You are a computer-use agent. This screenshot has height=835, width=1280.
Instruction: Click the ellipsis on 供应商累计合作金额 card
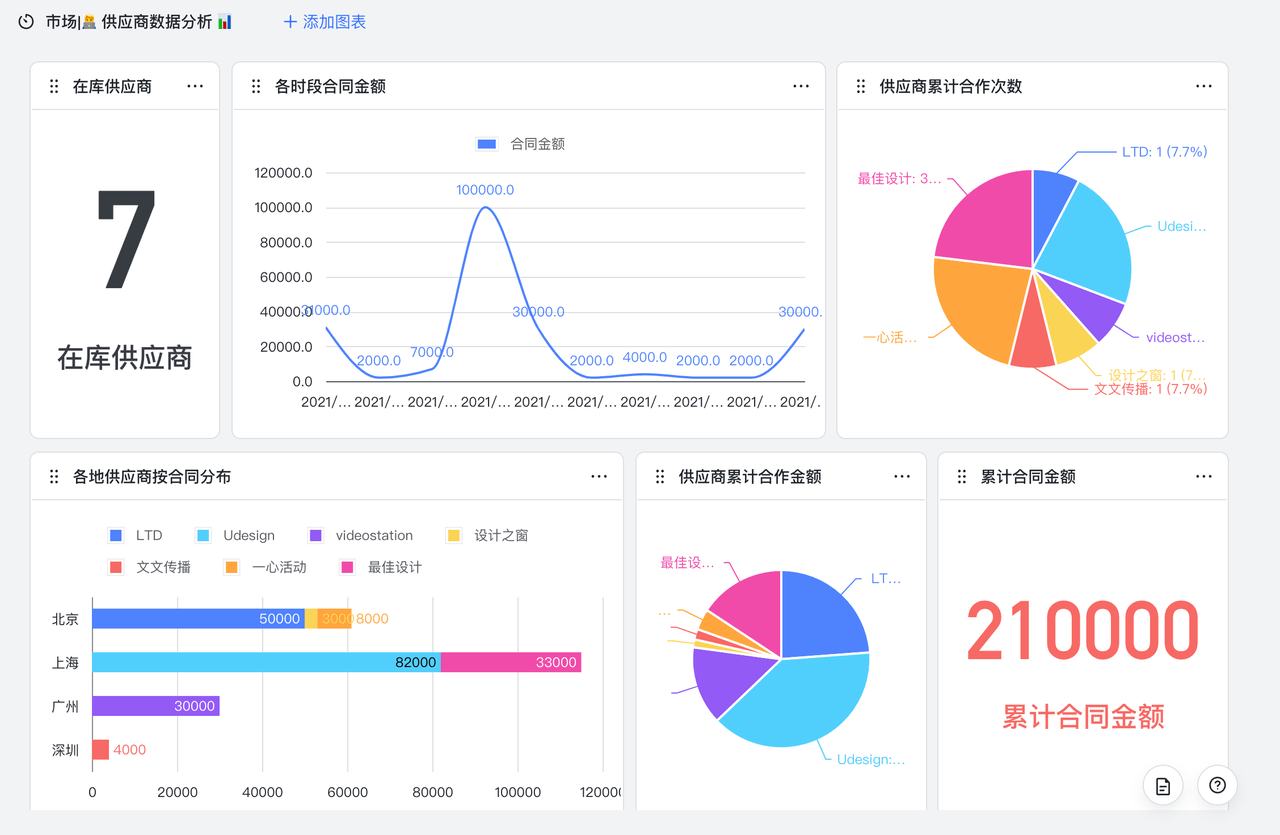(x=902, y=476)
